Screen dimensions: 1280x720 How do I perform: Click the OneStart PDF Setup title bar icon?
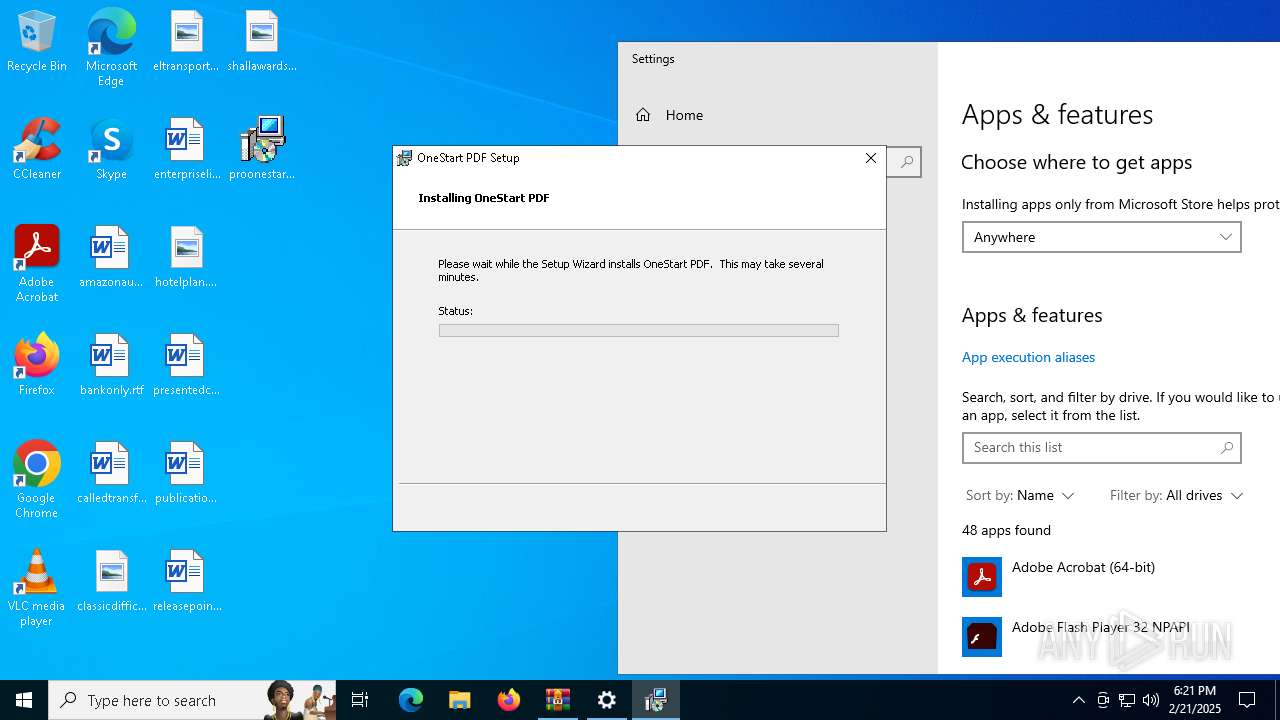pos(404,158)
